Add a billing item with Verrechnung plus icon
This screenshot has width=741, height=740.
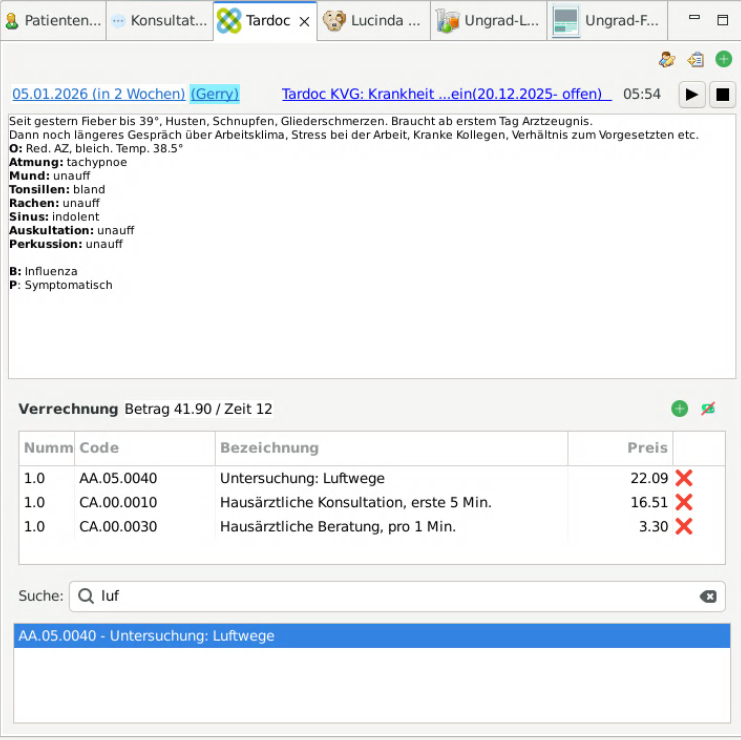click(x=680, y=409)
